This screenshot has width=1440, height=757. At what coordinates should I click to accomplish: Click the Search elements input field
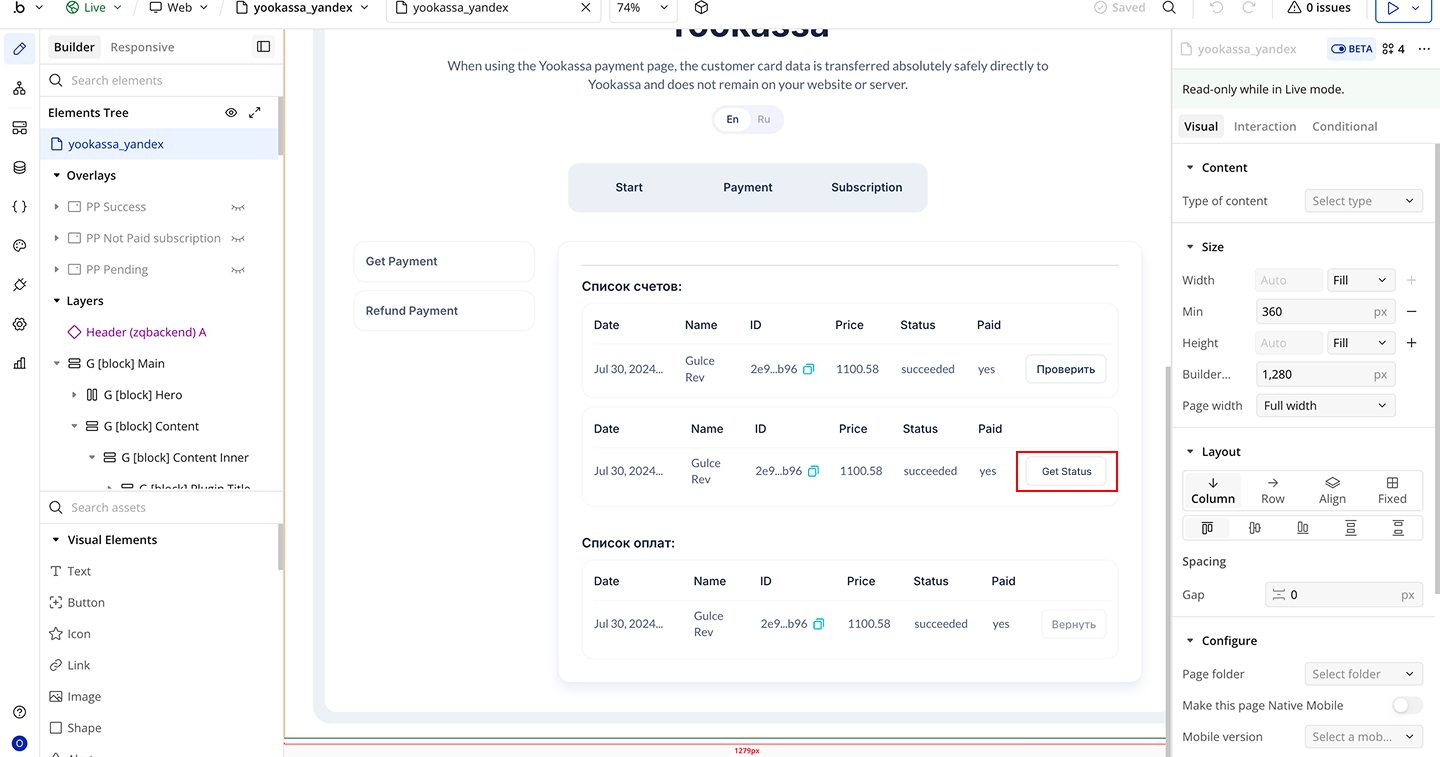pos(160,80)
